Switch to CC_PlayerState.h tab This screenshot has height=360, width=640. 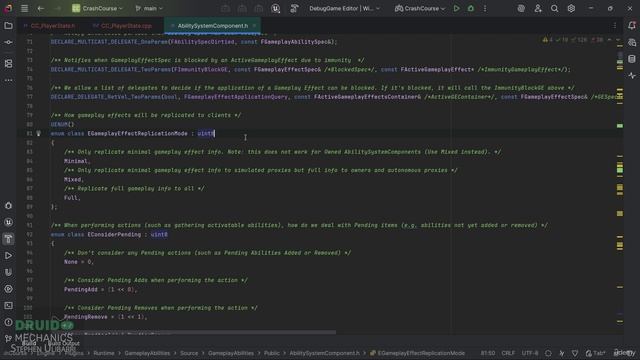(53, 26)
